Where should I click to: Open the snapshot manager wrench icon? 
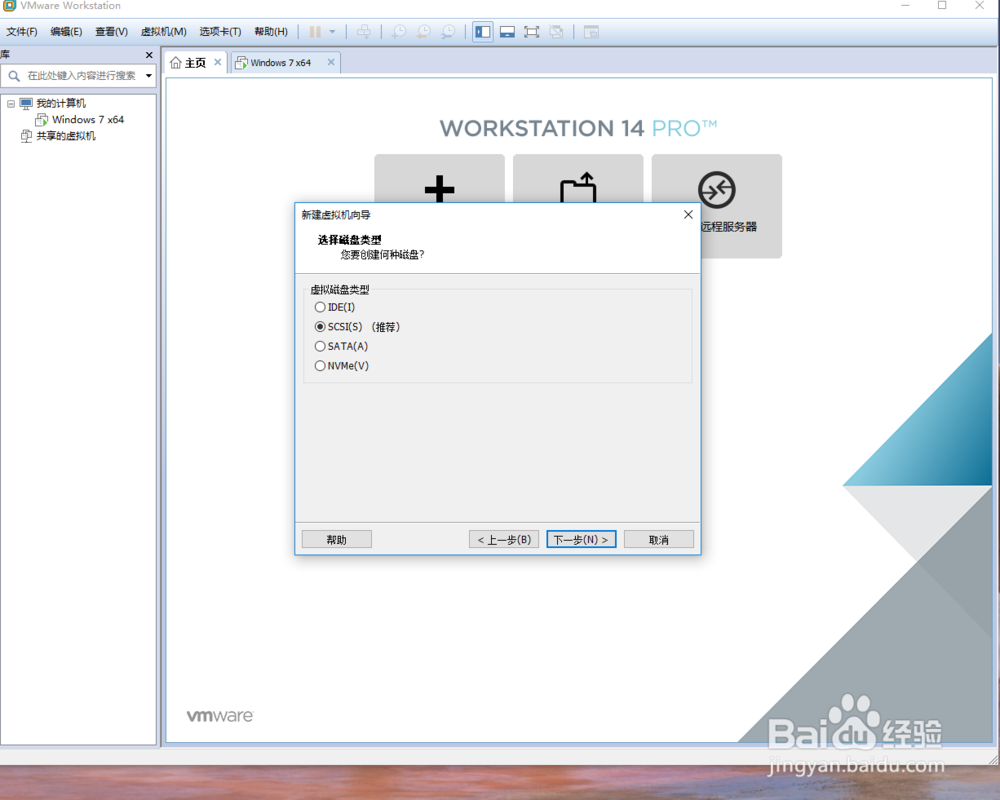click(x=448, y=32)
